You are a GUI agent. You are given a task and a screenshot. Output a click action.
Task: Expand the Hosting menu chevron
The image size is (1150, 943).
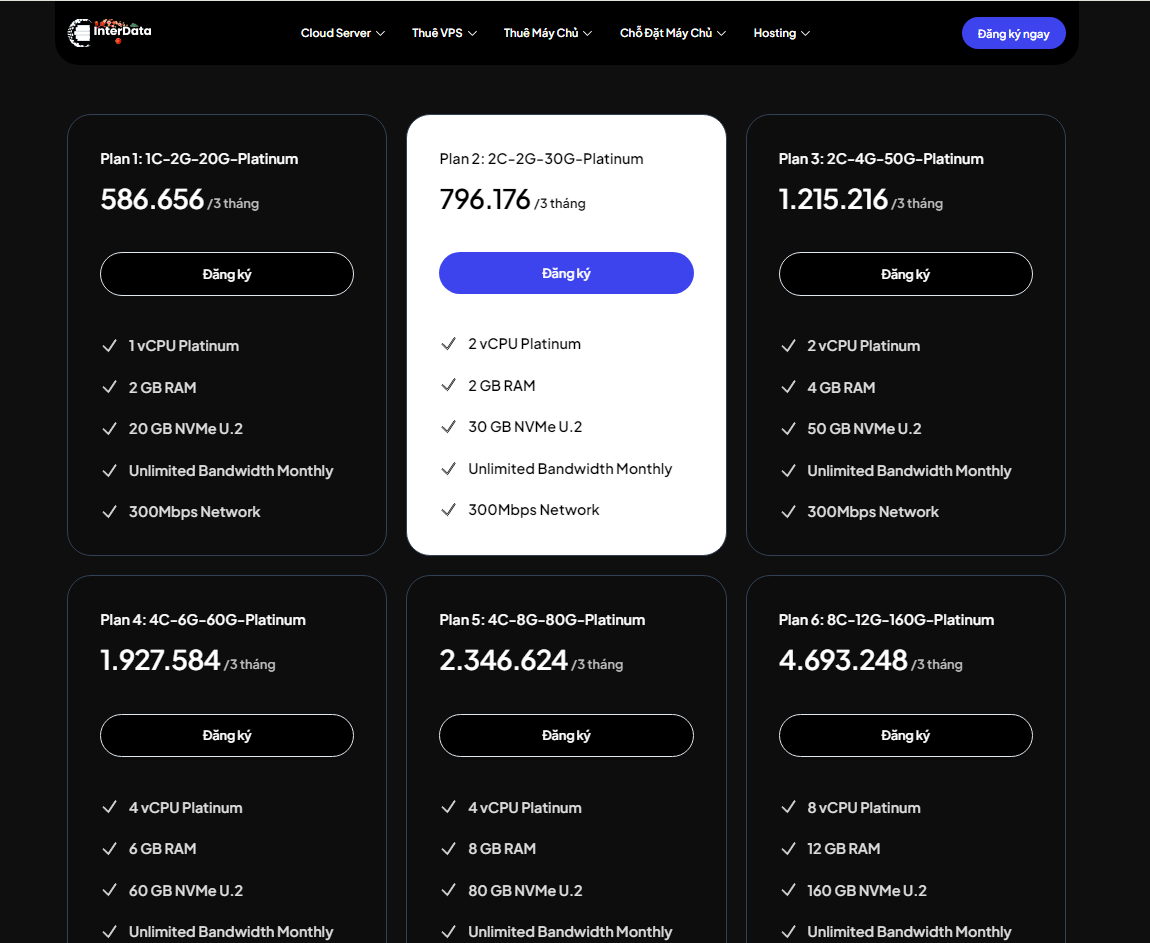(805, 33)
